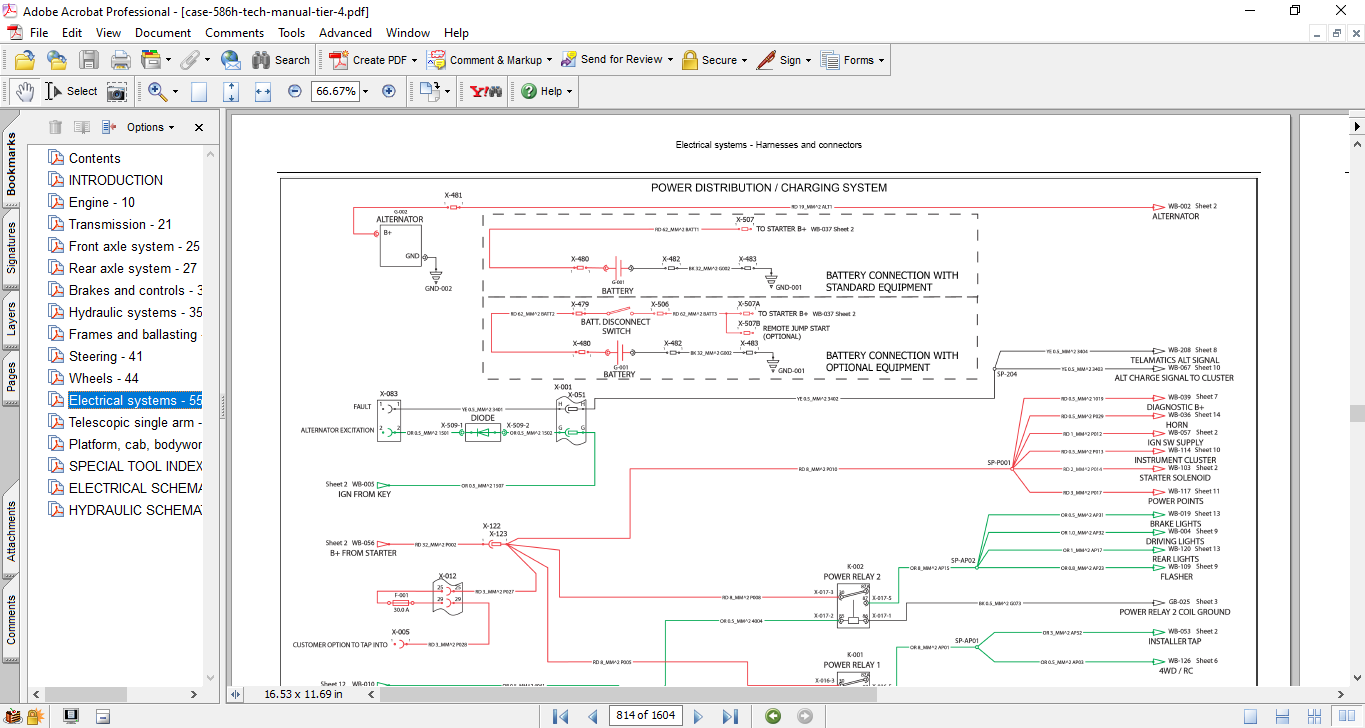Open the Advanced menu
This screenshot has width=1365, height=728.
click(x=345, y=33)
